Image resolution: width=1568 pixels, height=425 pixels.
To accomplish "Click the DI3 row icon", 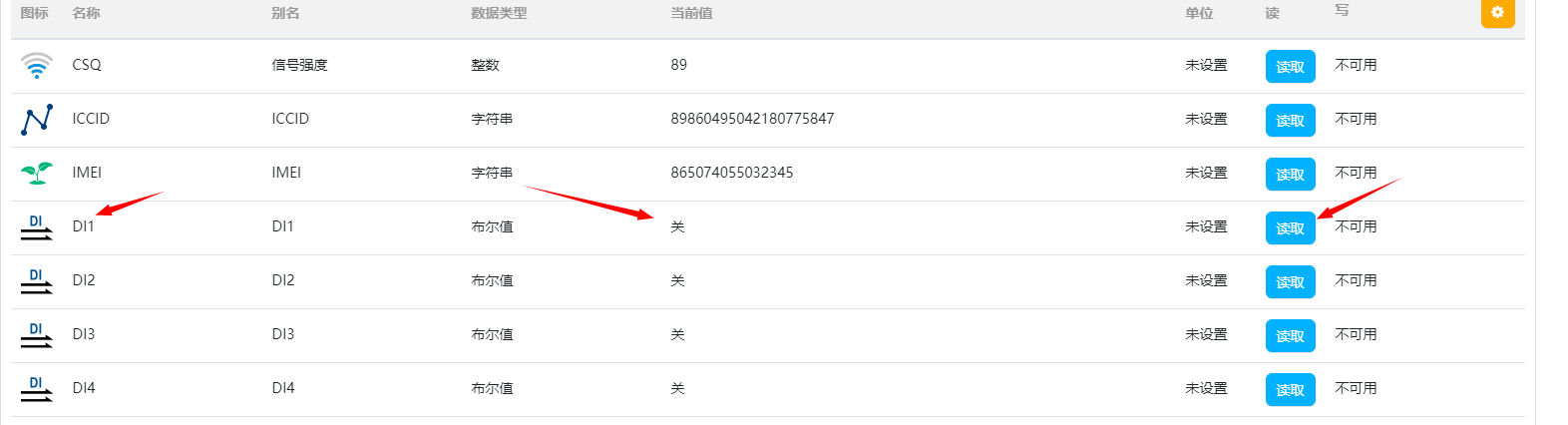I will 37,335.
